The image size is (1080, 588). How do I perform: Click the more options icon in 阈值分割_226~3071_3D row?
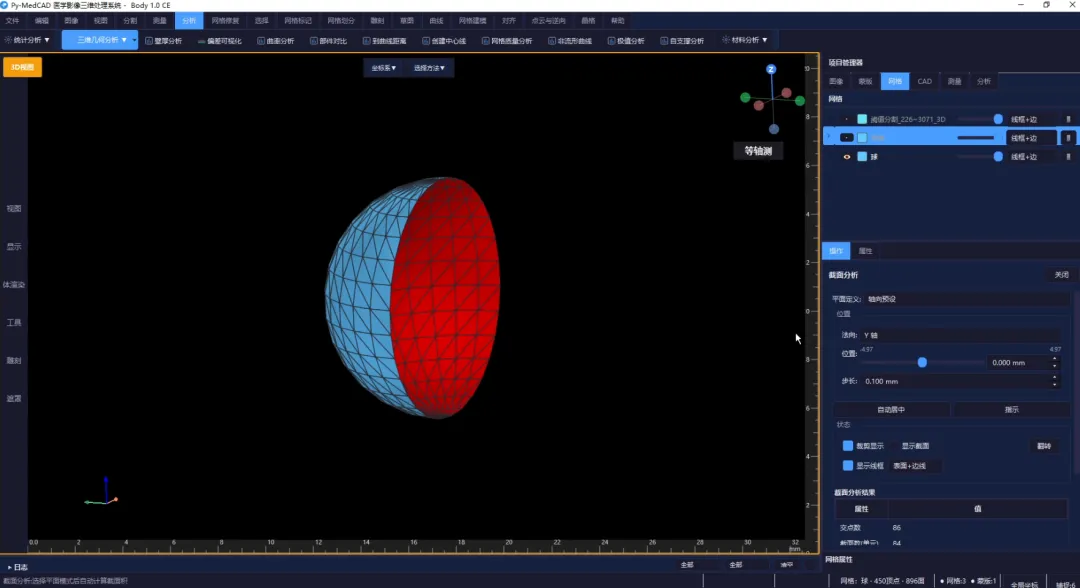(1068, 119)
